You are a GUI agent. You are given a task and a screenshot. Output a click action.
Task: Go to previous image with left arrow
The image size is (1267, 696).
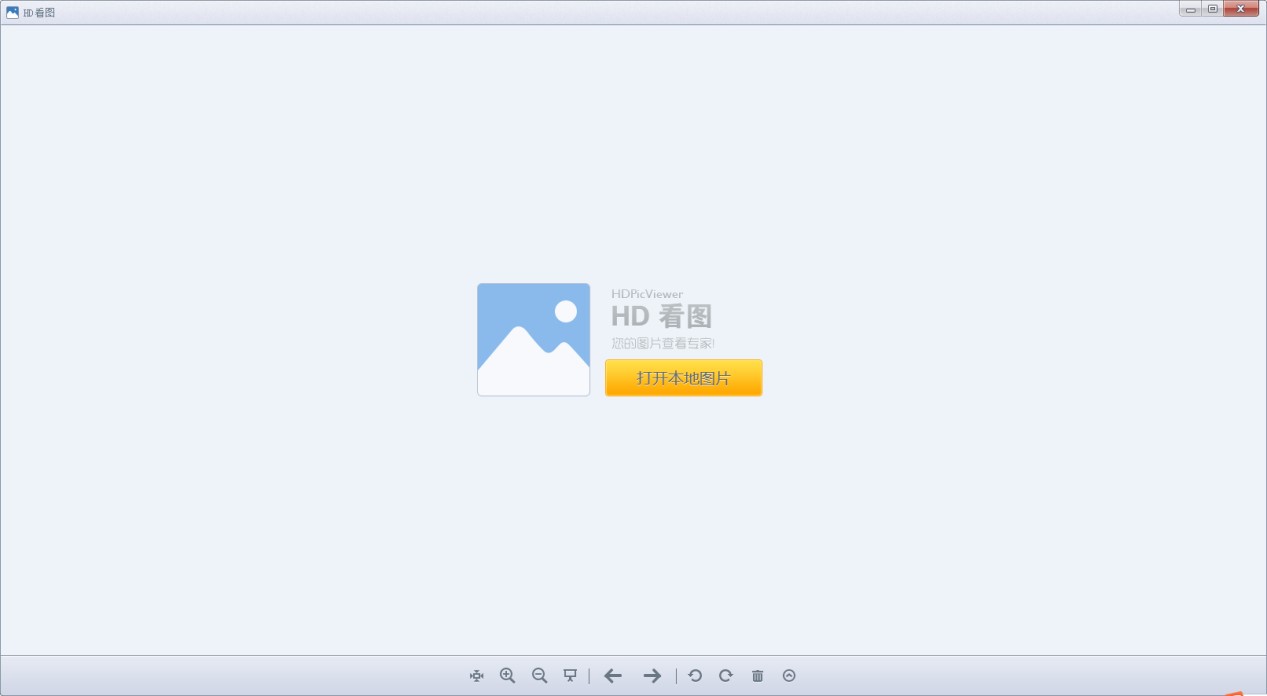(x=613, y=676)
